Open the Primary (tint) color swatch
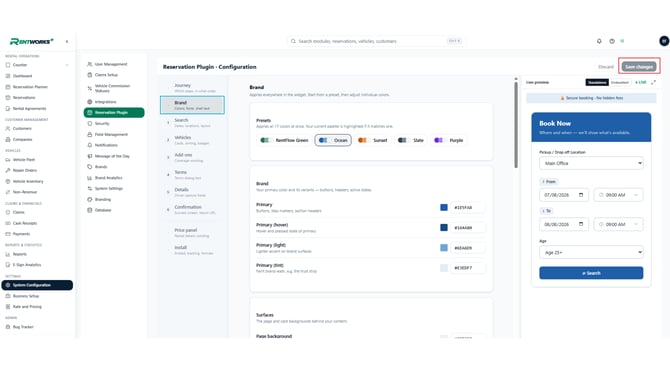Screen dimensions: 670x376 444,268
